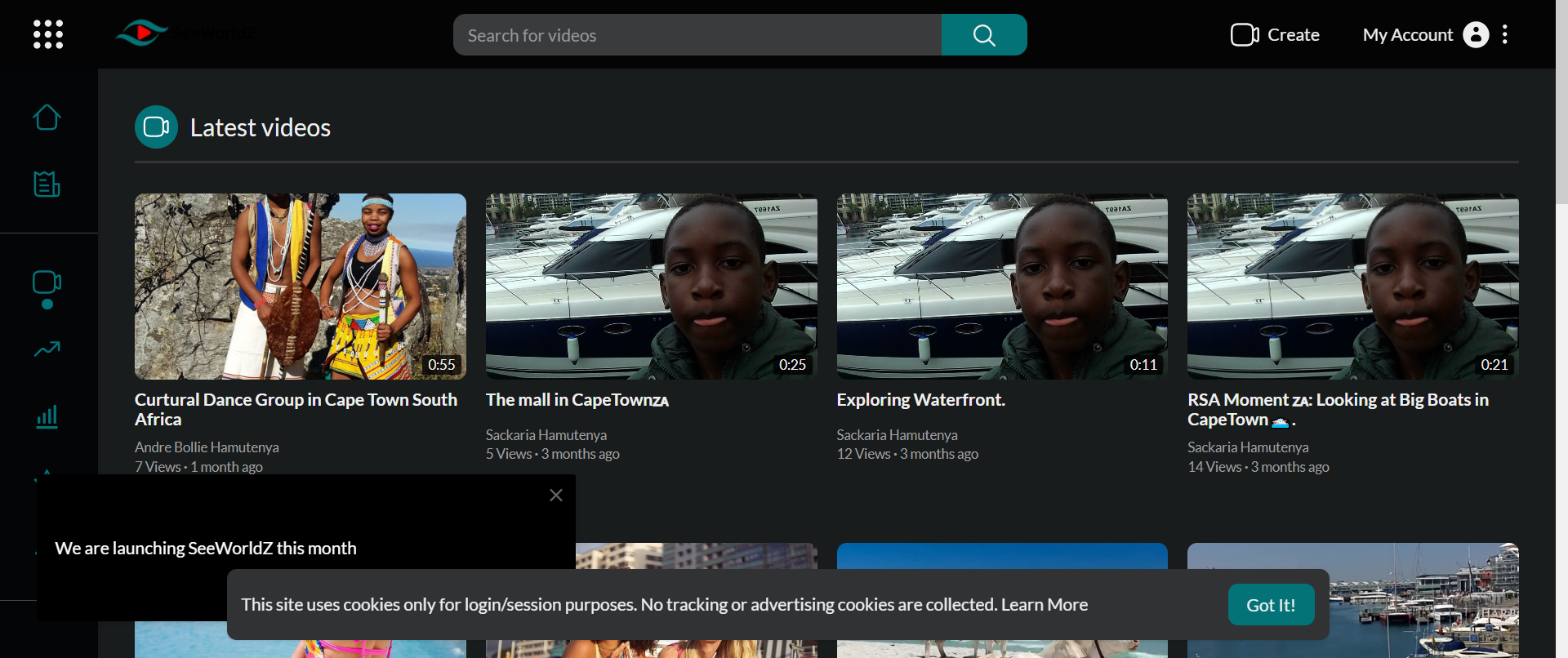This screenshot has height=658, width=1568.
Task: Click the Latest videos round camera icon
Action: coord(156,127)
